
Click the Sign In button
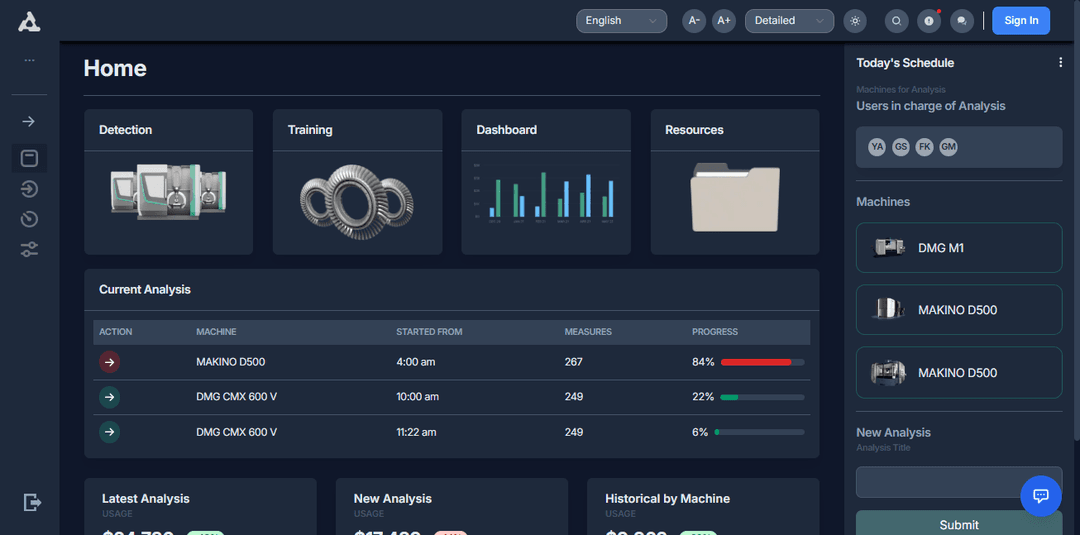(1021, 21)
